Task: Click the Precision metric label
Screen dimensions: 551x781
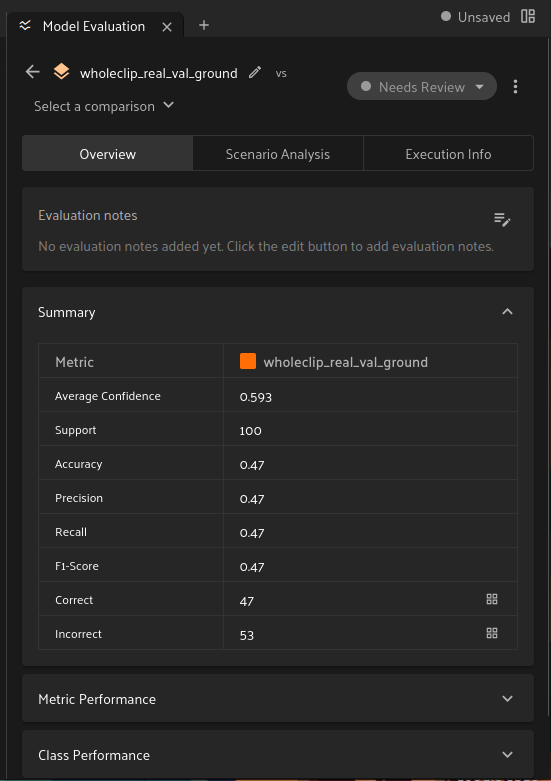Action: tap(79, 498)
